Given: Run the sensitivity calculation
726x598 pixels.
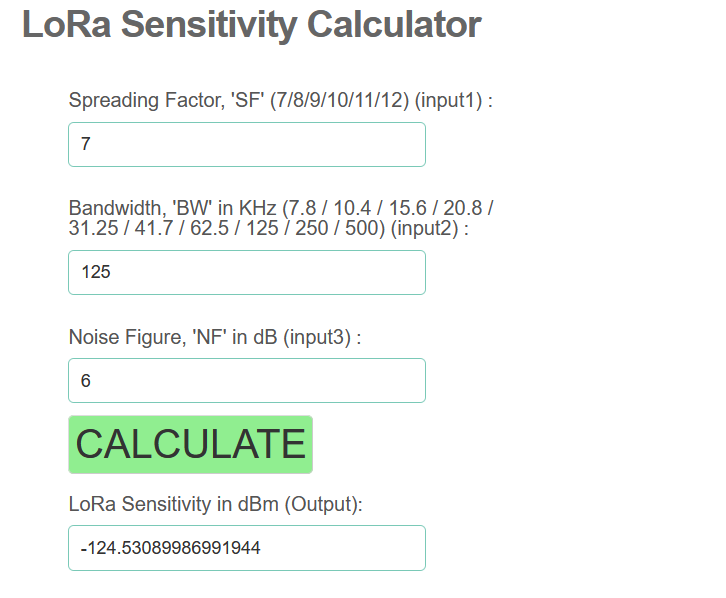Looking at the screenshot, I should [190, 444].
